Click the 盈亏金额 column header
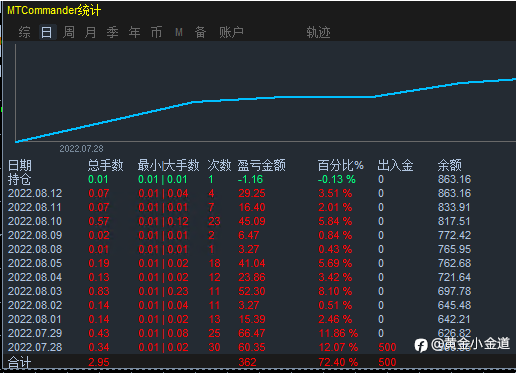The height and width of the screenshot is (373, 516). [x=262, y=165]
